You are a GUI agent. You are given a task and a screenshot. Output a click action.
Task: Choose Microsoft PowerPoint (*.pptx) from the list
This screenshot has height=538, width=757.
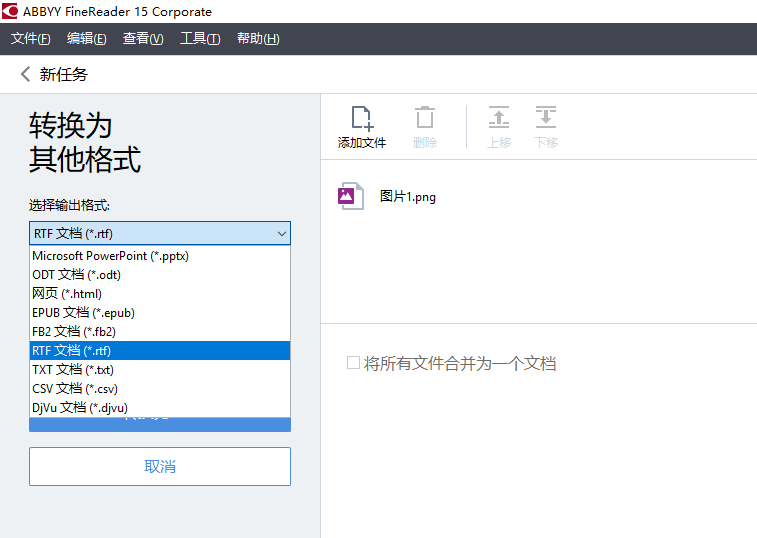coord(160,256)
